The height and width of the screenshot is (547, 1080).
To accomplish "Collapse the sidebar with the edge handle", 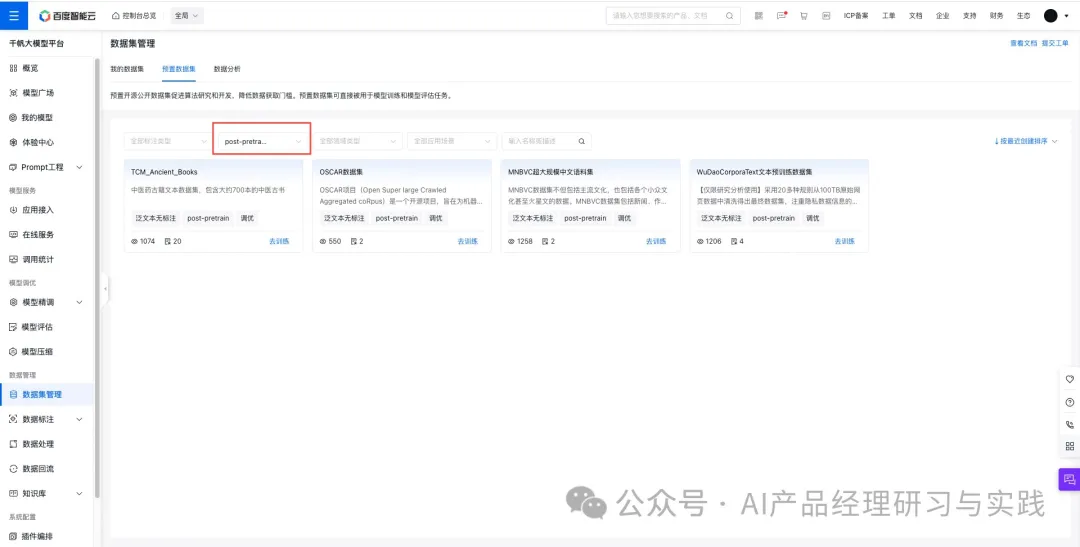I will coord(105,289).
